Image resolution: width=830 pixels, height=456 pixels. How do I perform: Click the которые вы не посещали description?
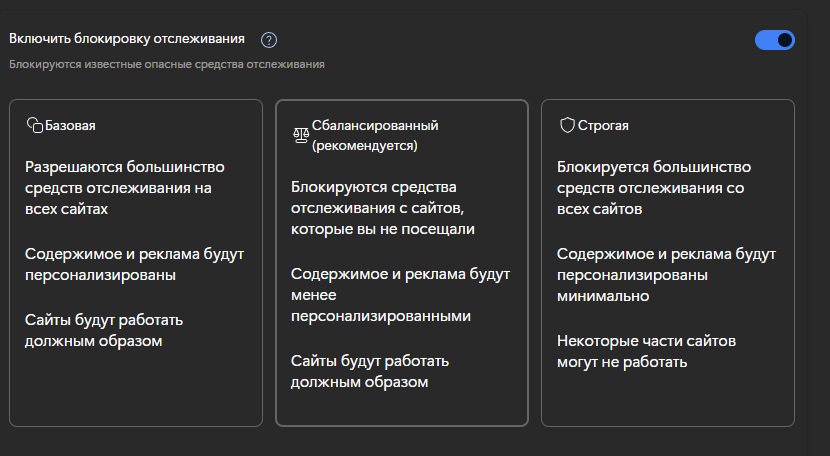[x=383, y=229]
